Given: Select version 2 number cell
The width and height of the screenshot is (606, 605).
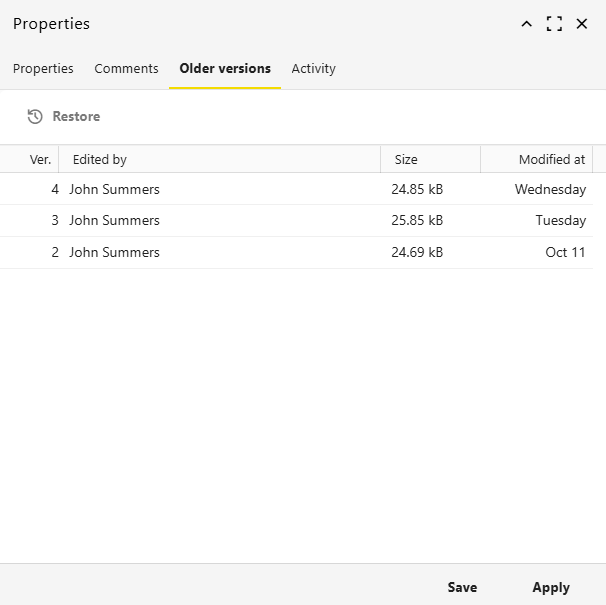Looking at the screenshot, I should click(x=55, y=252).
